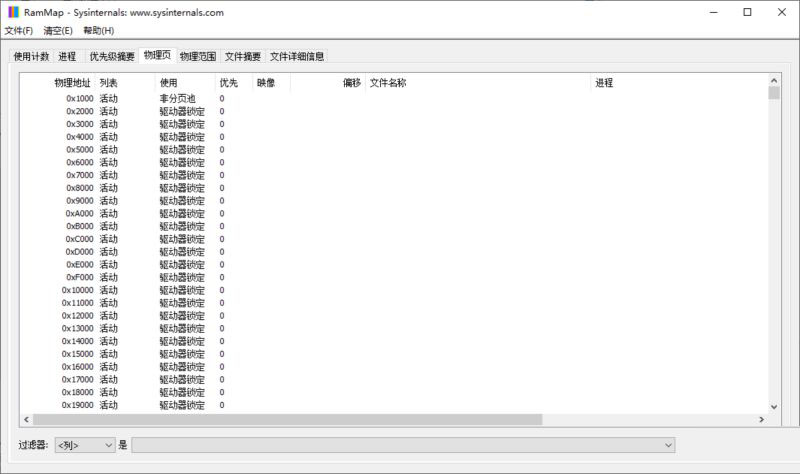
Task: Select the row with address 0x18000
Action: [394, 392]
